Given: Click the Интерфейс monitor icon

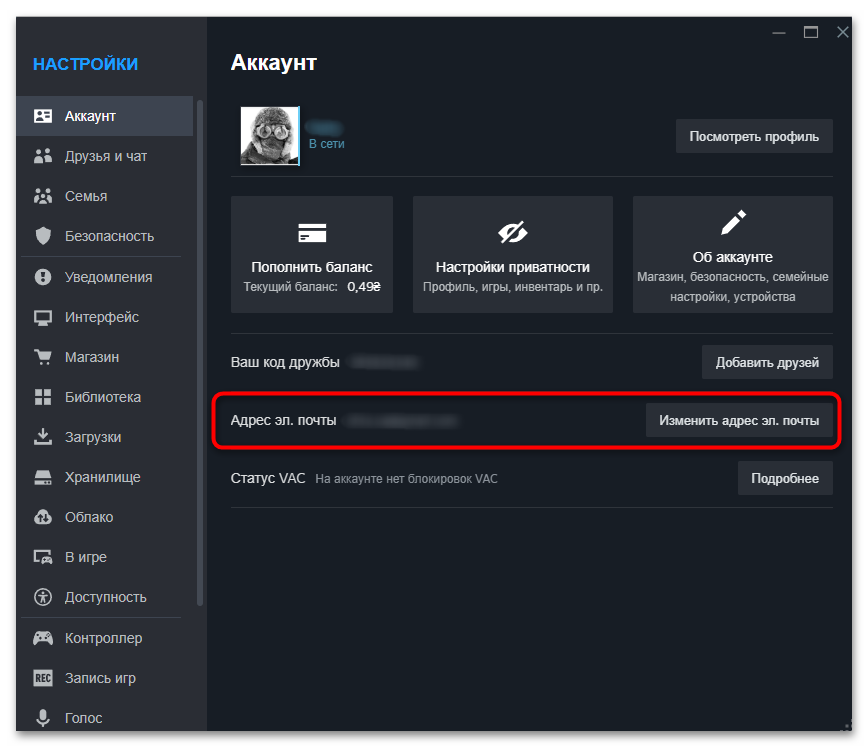Looking at the screenshot, I should click(43, 317).
